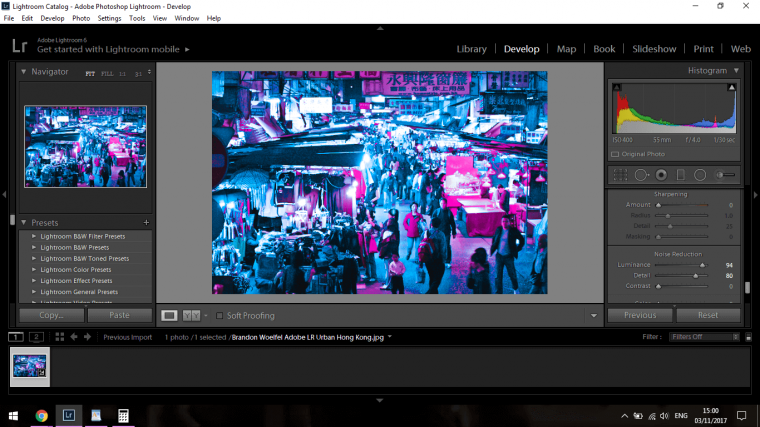Open the Map module

tap(566, 49)
